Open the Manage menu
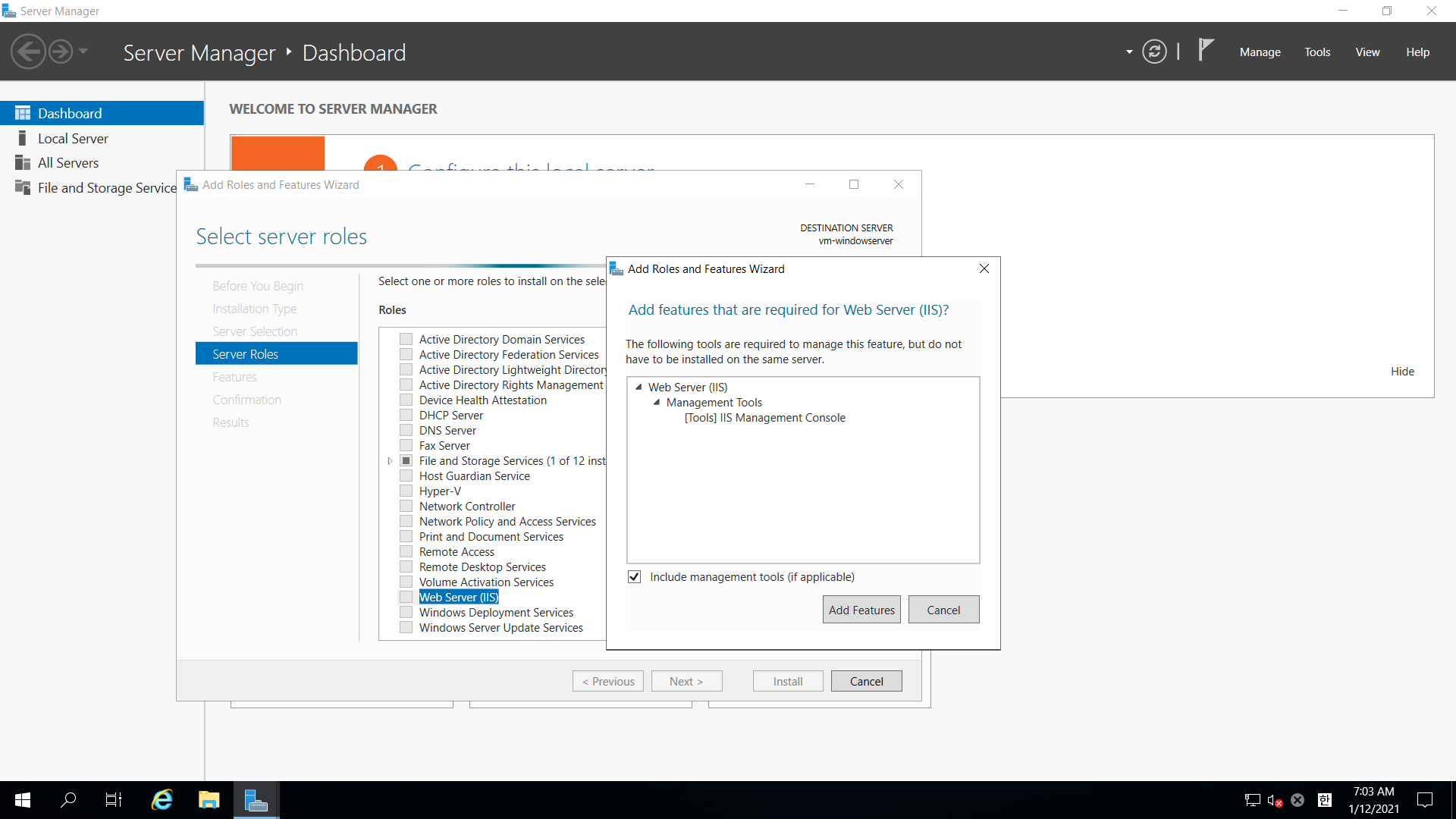Image resolution: width=1456 pixels, height=819 pixels. (x=1260, y=52)
